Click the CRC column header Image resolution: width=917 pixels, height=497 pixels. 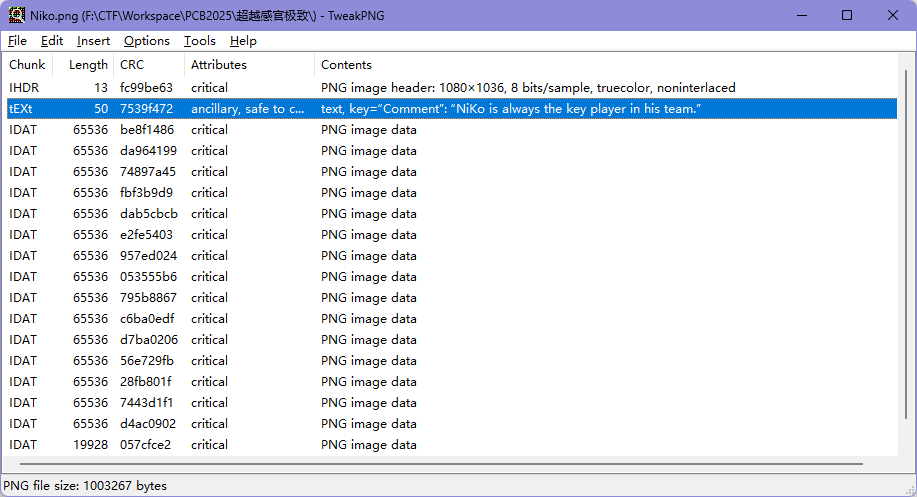pyautogui.click(x=132, y=65)
